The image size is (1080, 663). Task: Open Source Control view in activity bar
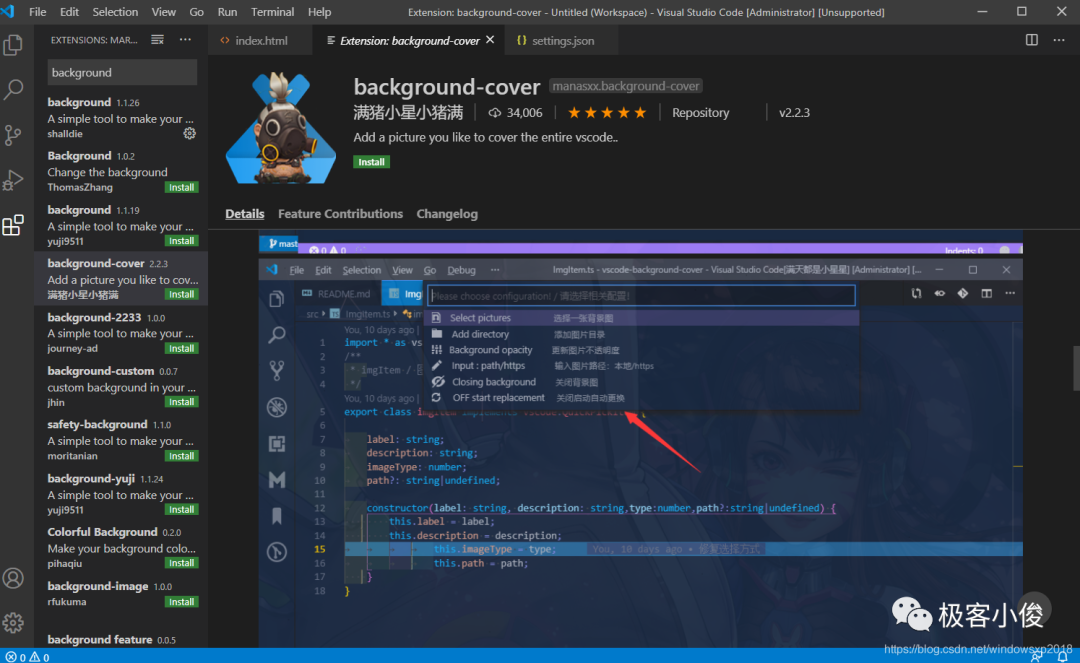tap(13, 135)
